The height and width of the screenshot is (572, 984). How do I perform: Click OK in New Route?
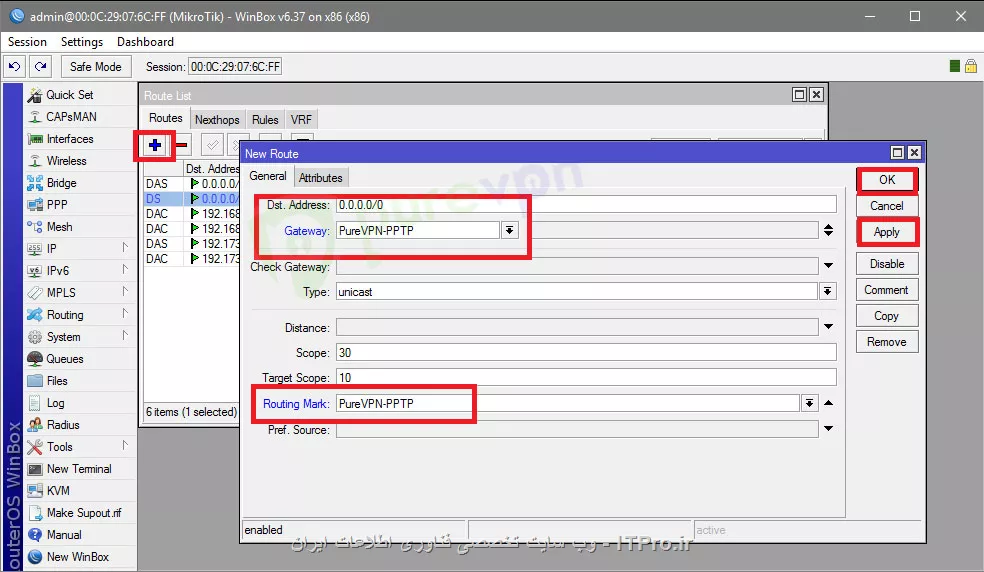point(887,180)
